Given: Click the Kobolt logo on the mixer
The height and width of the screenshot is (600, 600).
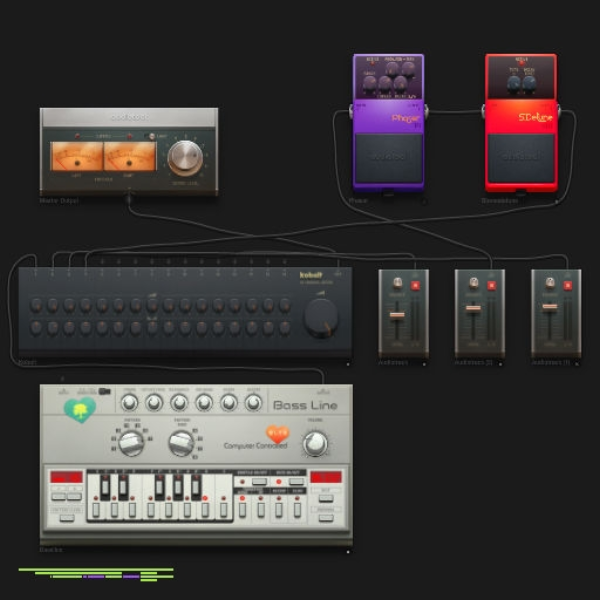Looking at the screenshot, I should coord(311,275).
